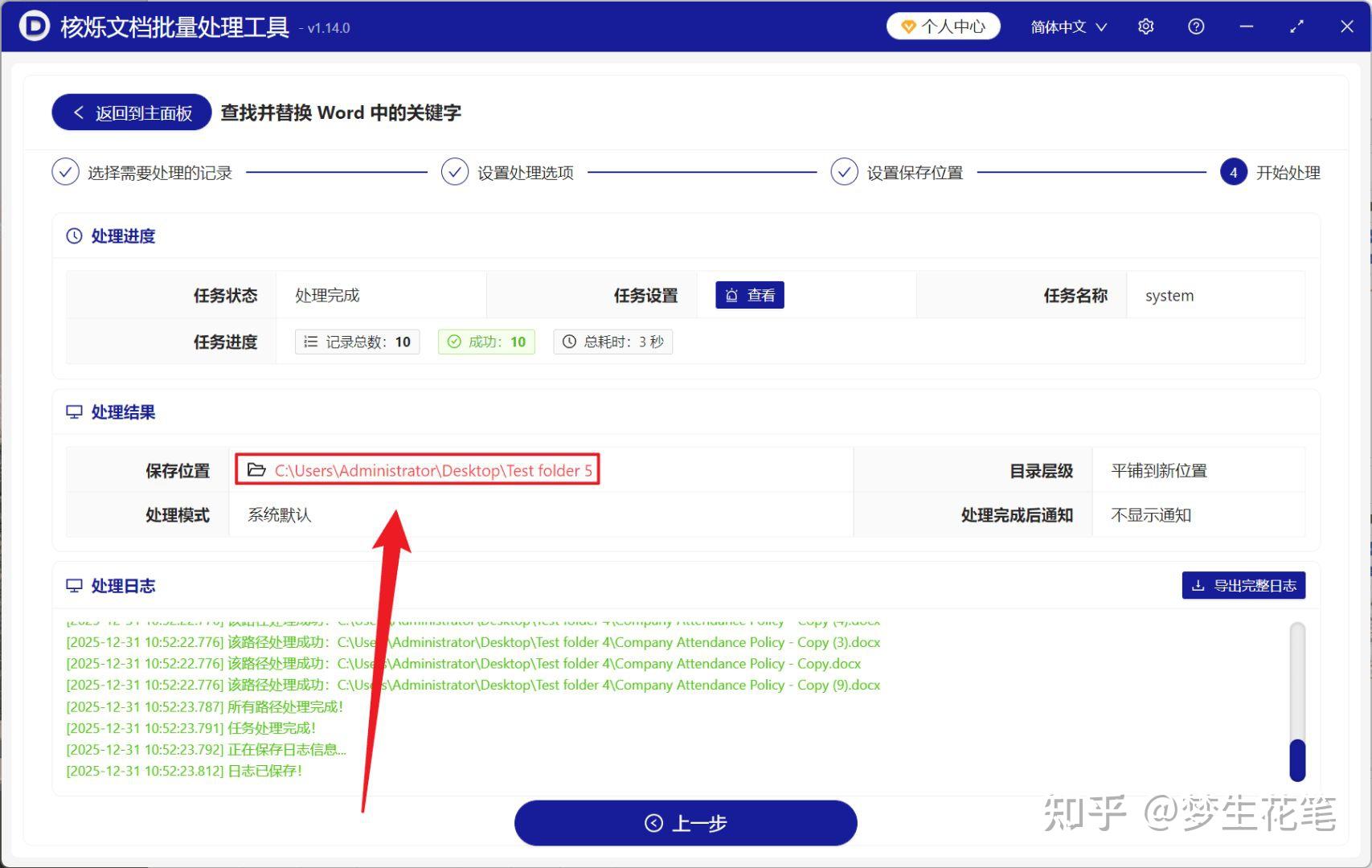Image resolution: width=1372 pixels, height=868 pixels.
Task: Select step 4 开始处理
Action: tap(1271, 173)
